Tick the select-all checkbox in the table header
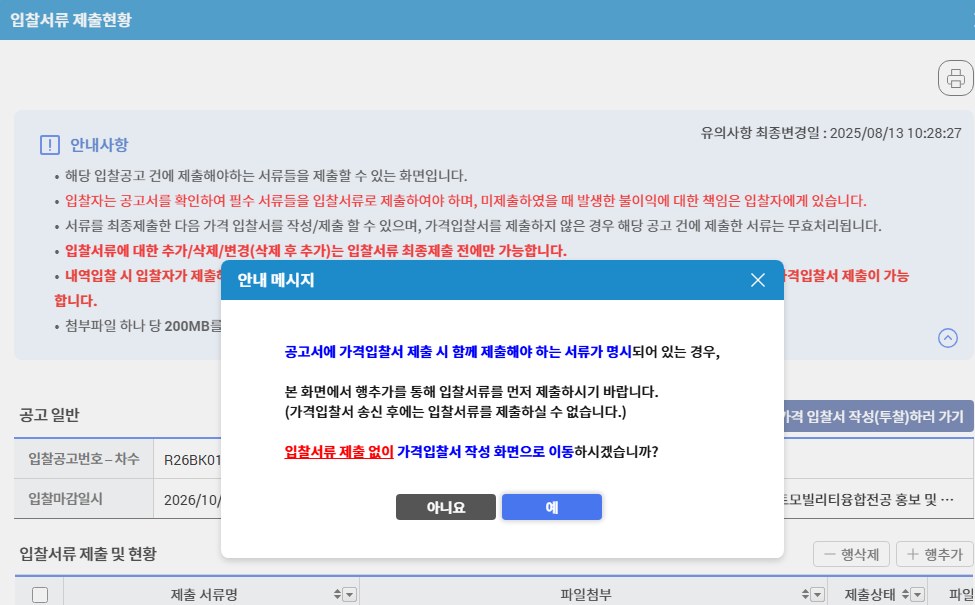The image size is (975, 605). click(40, 595)
